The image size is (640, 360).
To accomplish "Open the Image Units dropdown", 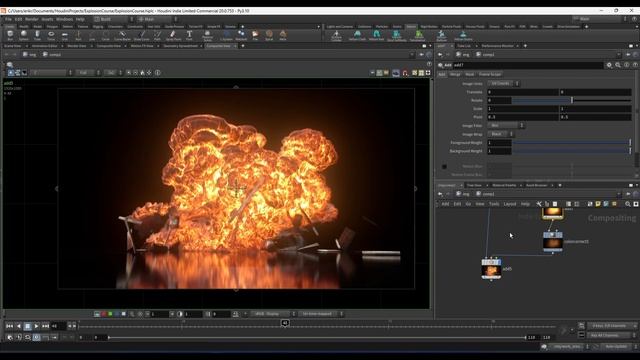I will pos(503,83).
